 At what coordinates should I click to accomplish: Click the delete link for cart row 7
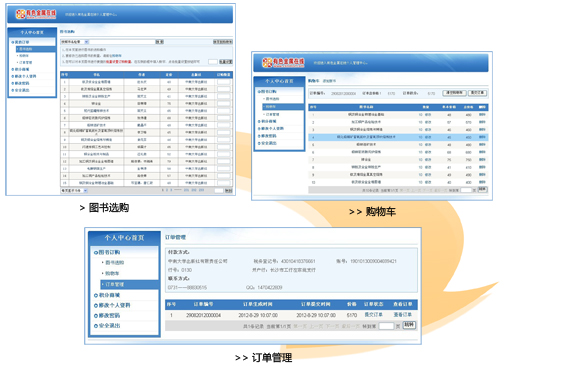coord(482,159)
